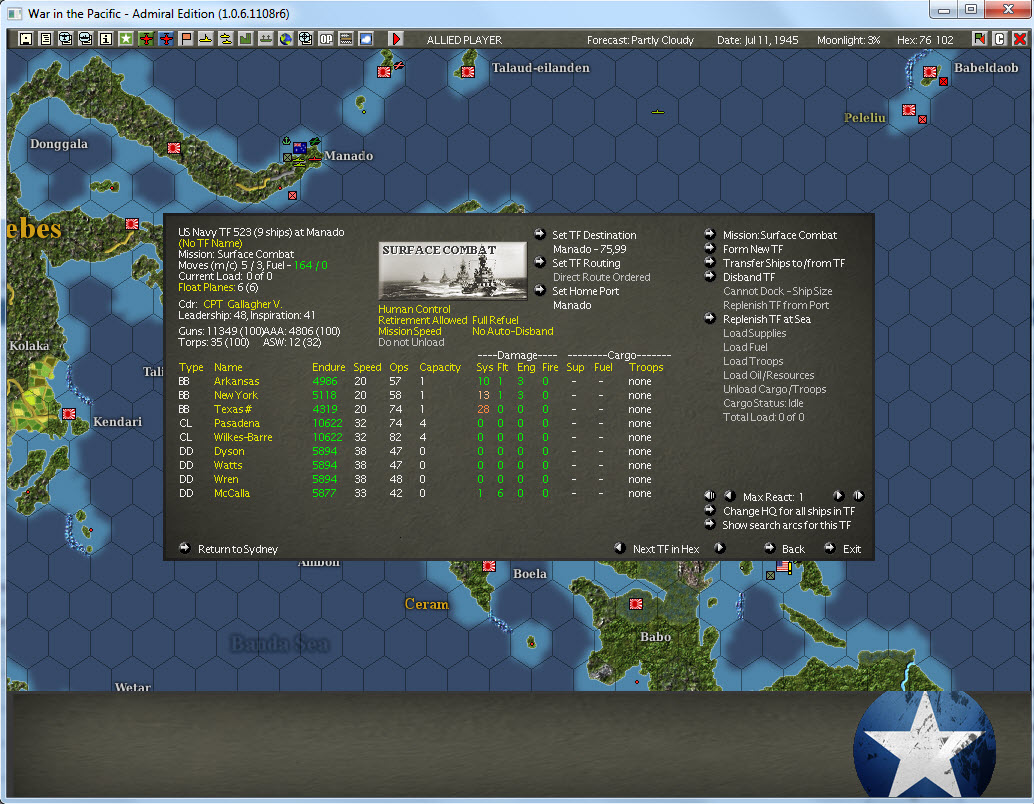Open the green star icon in toolbar
This screenshot has width=1034, height=804.
[x=125, y=40]
